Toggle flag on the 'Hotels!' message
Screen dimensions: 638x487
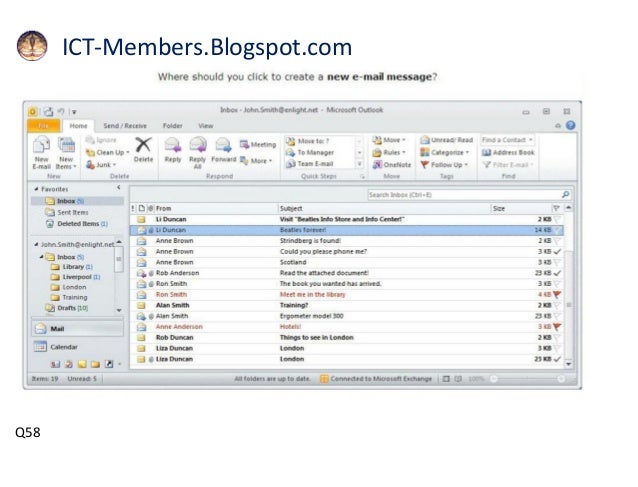tap(557, 326)
